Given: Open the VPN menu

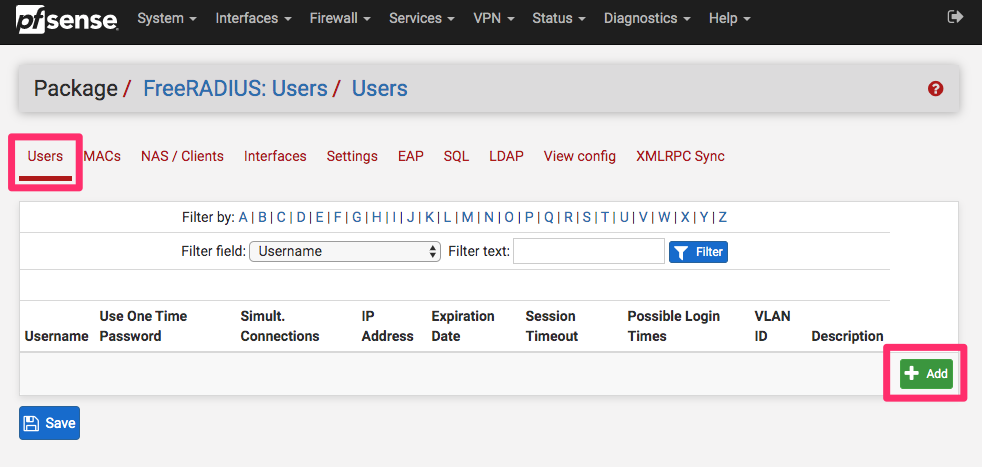Looking at the screenshot, I should (x=494, y=18).
